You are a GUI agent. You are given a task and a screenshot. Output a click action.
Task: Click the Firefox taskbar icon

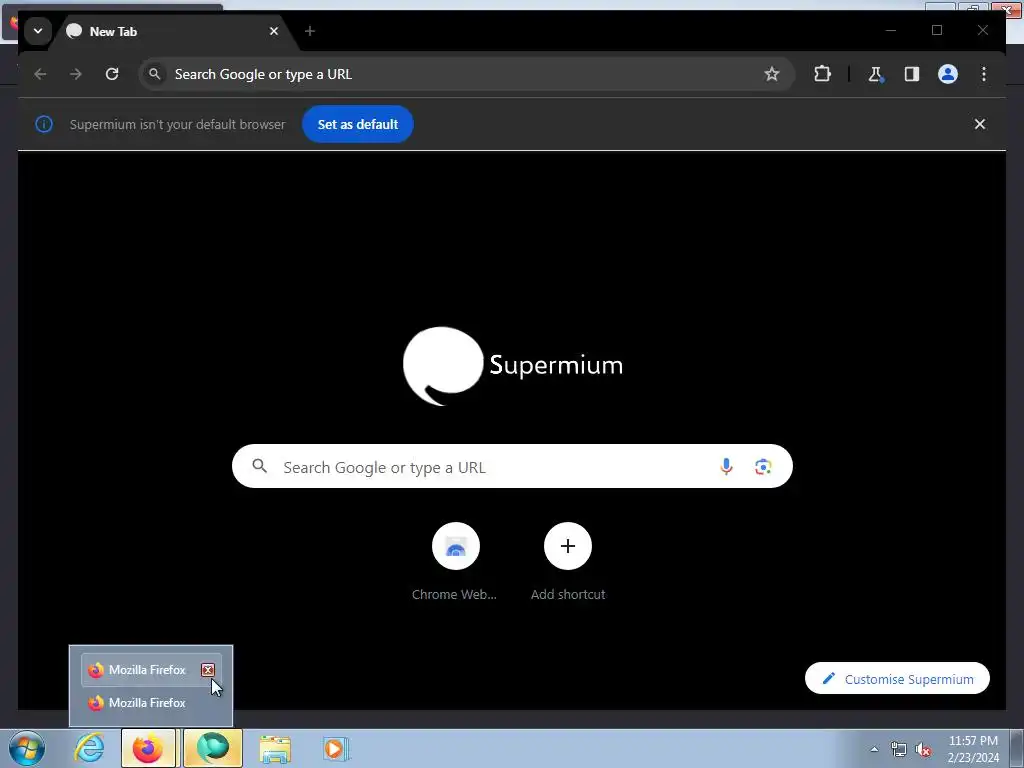click(x=148, y=748)
